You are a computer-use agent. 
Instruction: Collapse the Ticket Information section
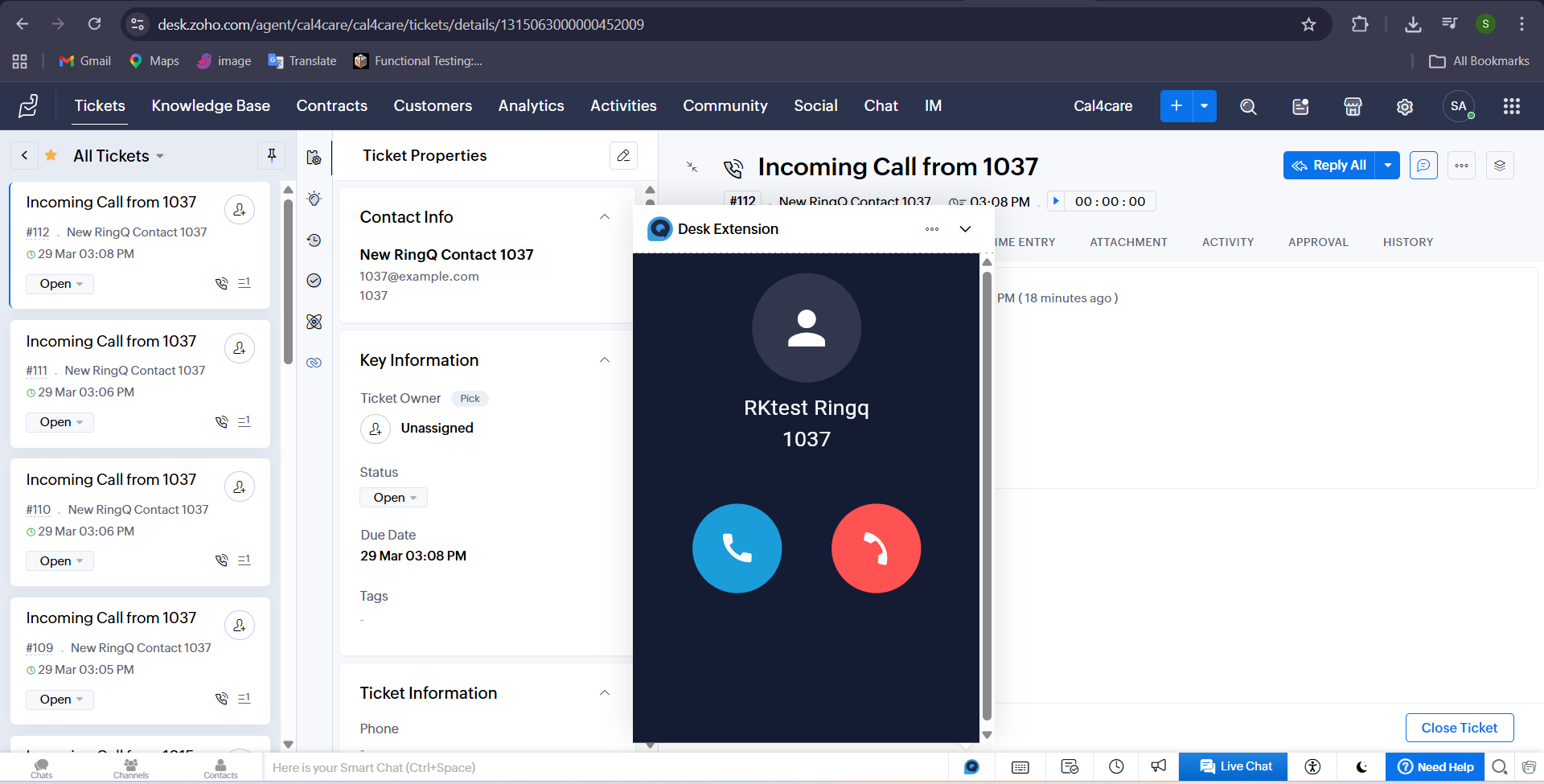(x=605, y=693)
